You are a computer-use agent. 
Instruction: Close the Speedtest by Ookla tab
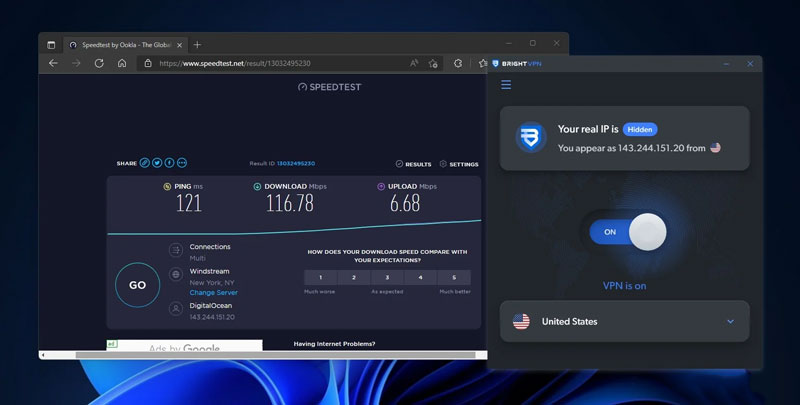[x=179, y=45]
